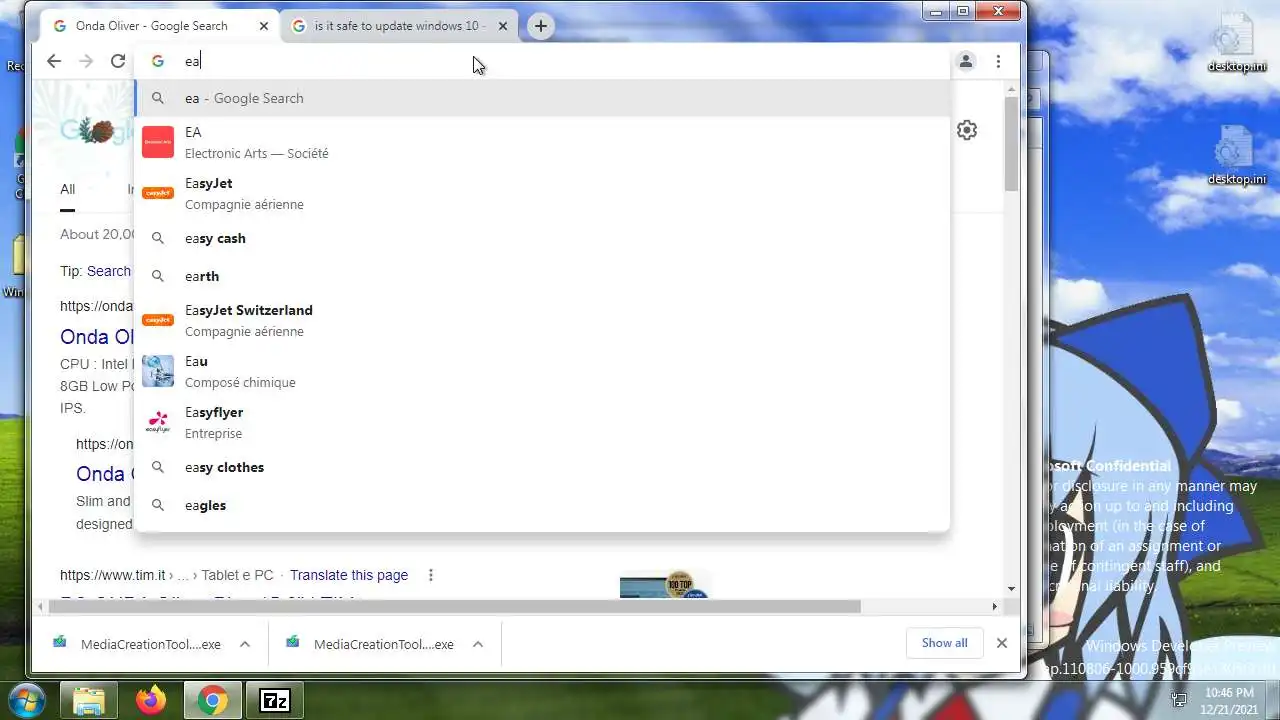Click the Chrome taskbar icon
The width and height of the screenshot is (1280, 720).
click(212, 700)
